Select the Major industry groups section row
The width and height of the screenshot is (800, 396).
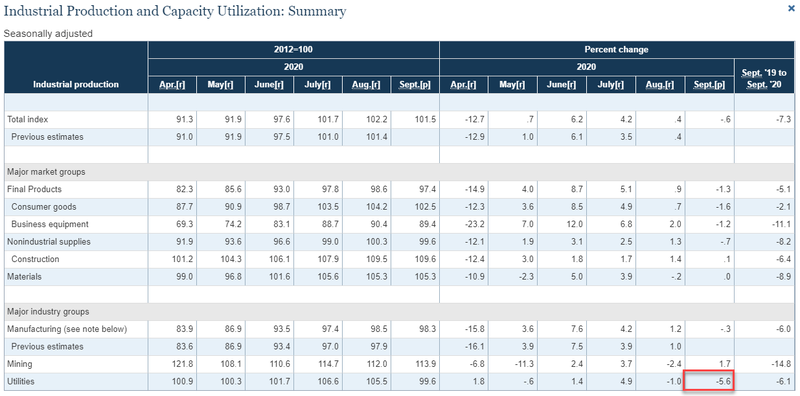[x=399, y=311]
